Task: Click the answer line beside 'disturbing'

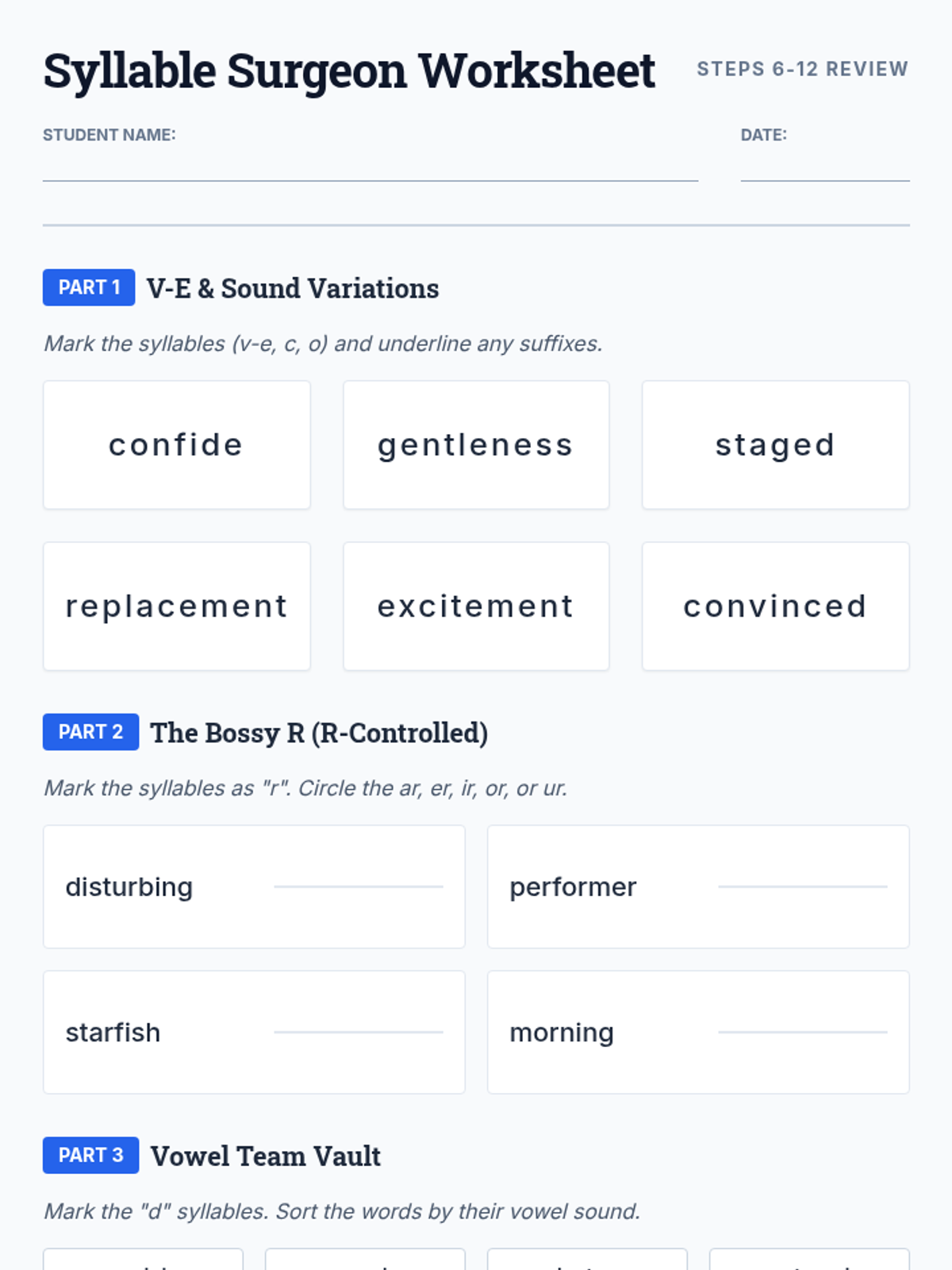Action: pos(359,887)
